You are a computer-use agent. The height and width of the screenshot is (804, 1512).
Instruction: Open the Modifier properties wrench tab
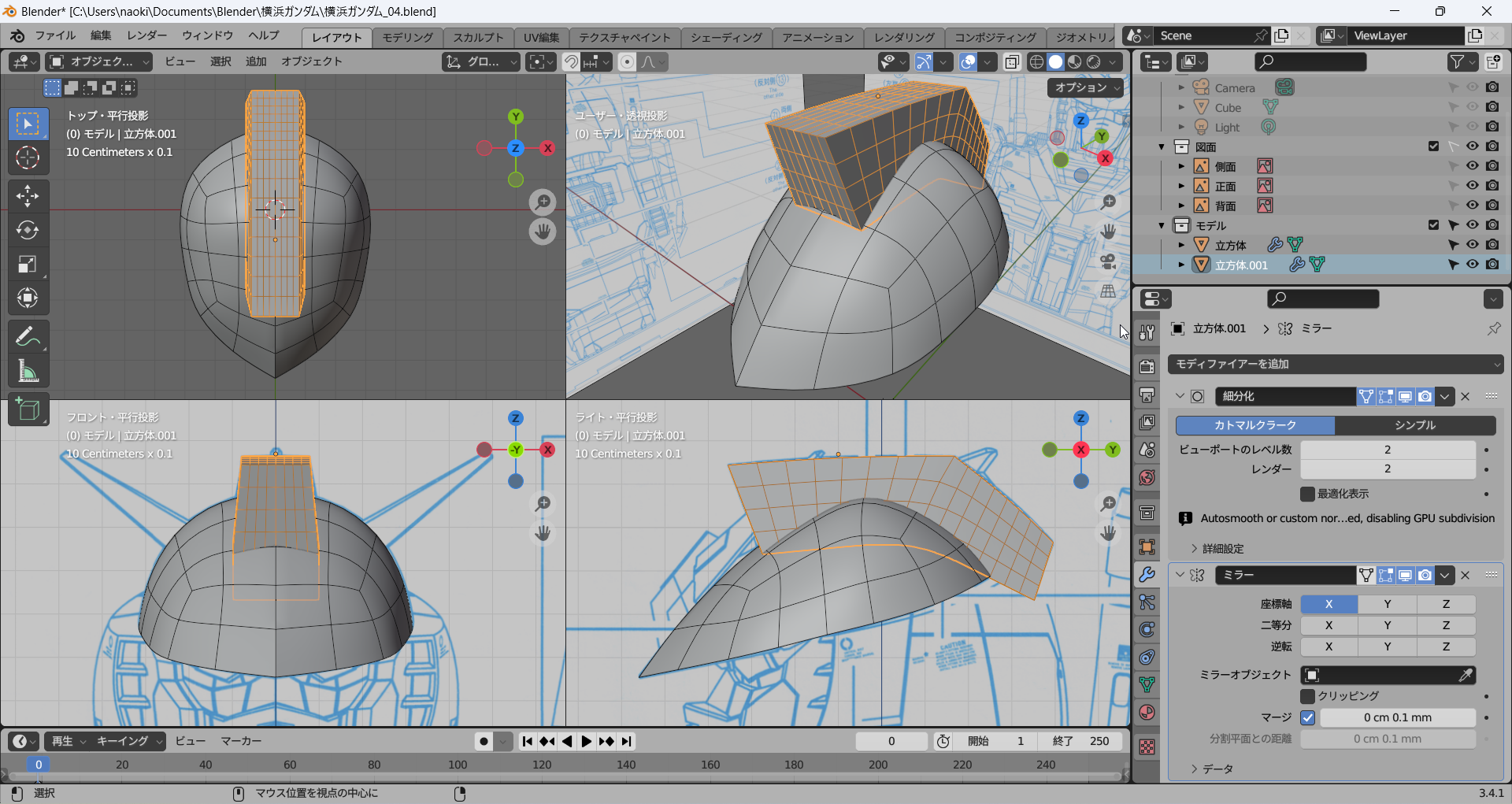pyautogui.click(x=1147, y=575)
